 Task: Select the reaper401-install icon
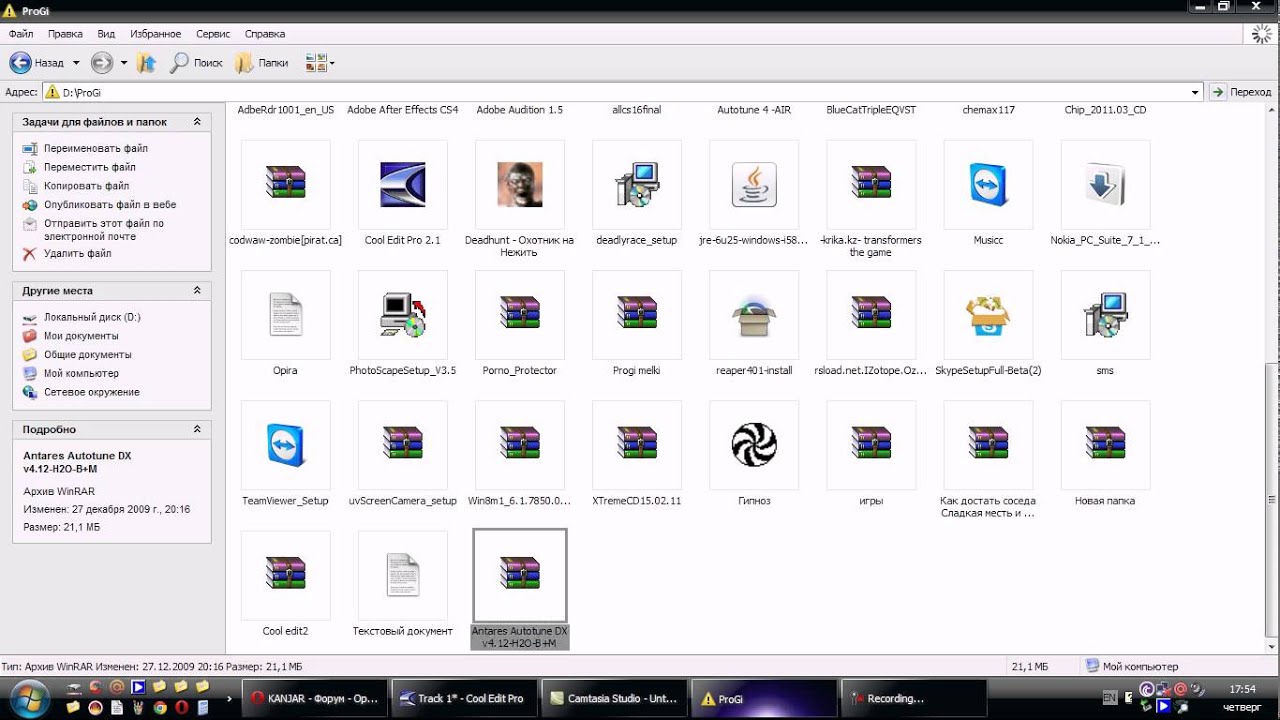754,315
